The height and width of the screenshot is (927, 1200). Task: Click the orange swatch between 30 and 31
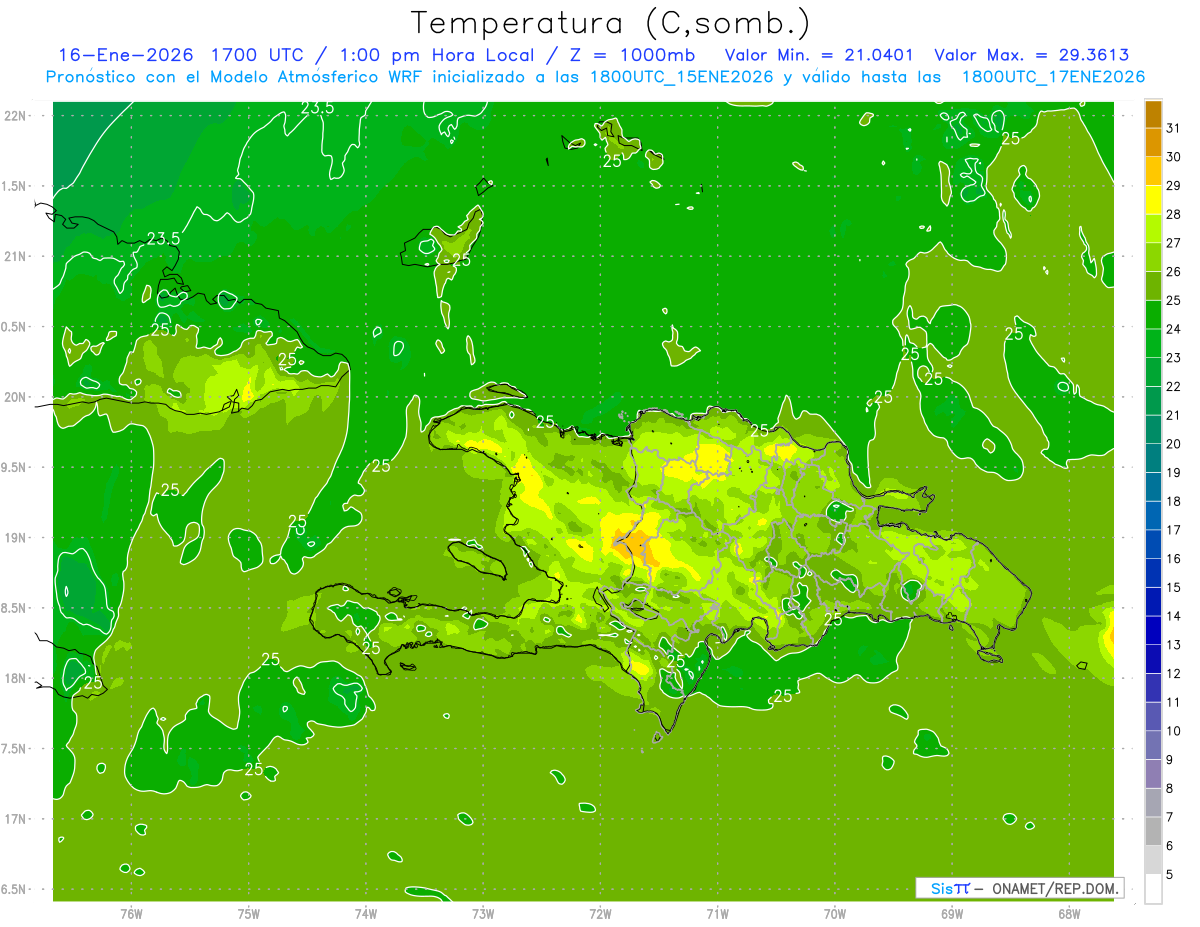click(1153, 142)
